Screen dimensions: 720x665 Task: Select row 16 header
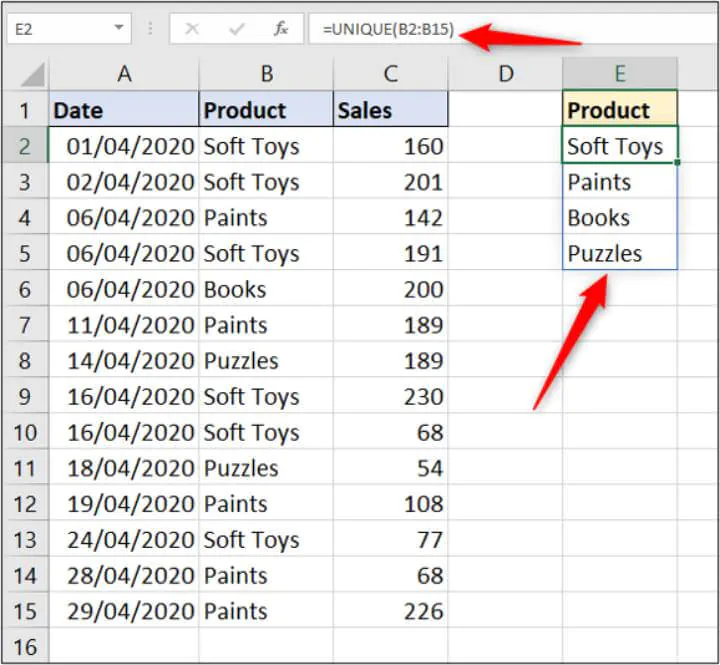pos(25,647)
